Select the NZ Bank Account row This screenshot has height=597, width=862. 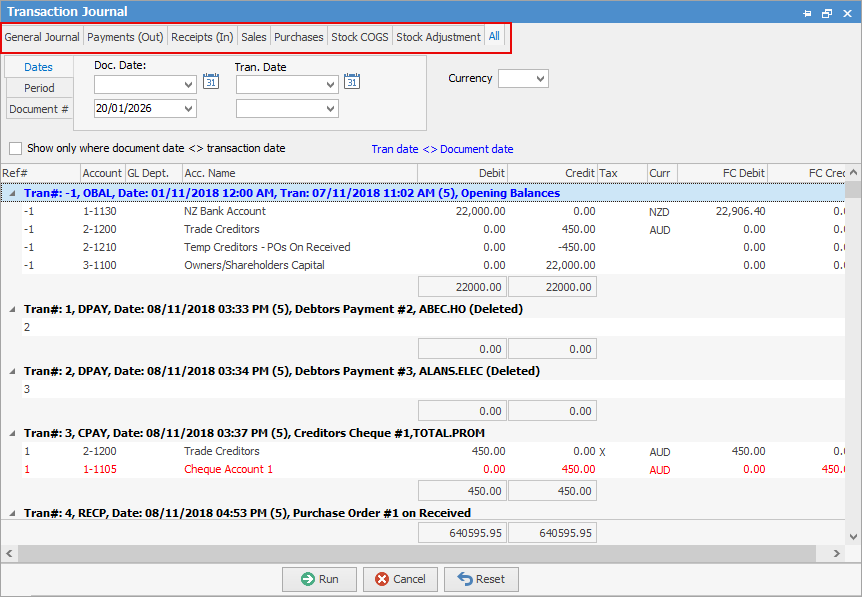433,212
